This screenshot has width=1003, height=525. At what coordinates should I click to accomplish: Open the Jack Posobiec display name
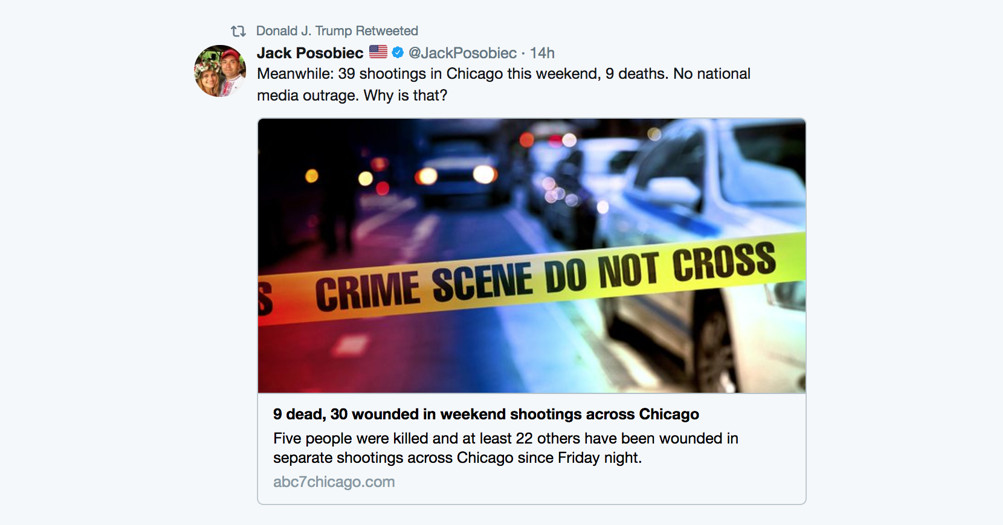coord(310,52)
